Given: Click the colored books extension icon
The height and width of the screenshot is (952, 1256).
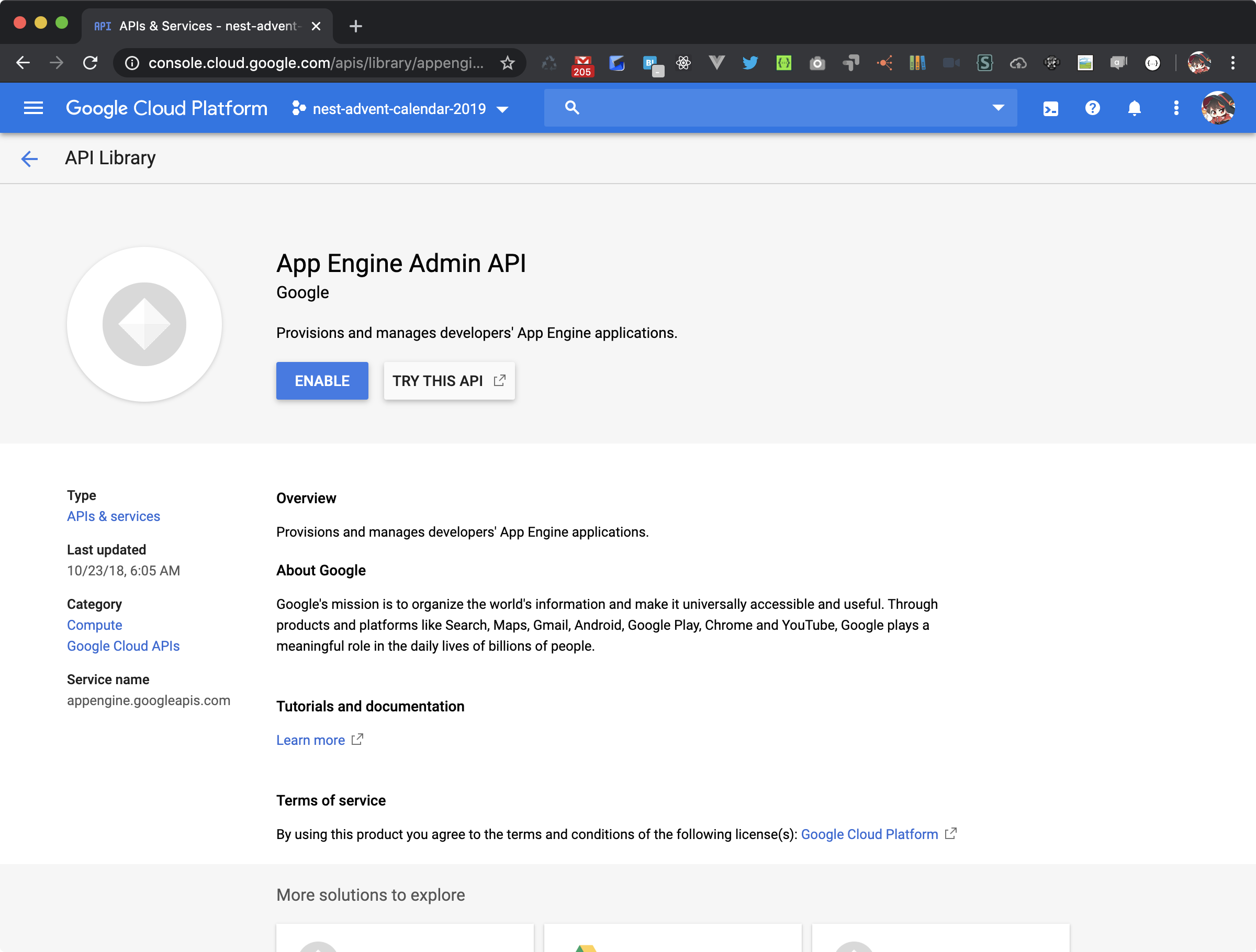Looking at the screenshot, I should click(x=917, y=63).
